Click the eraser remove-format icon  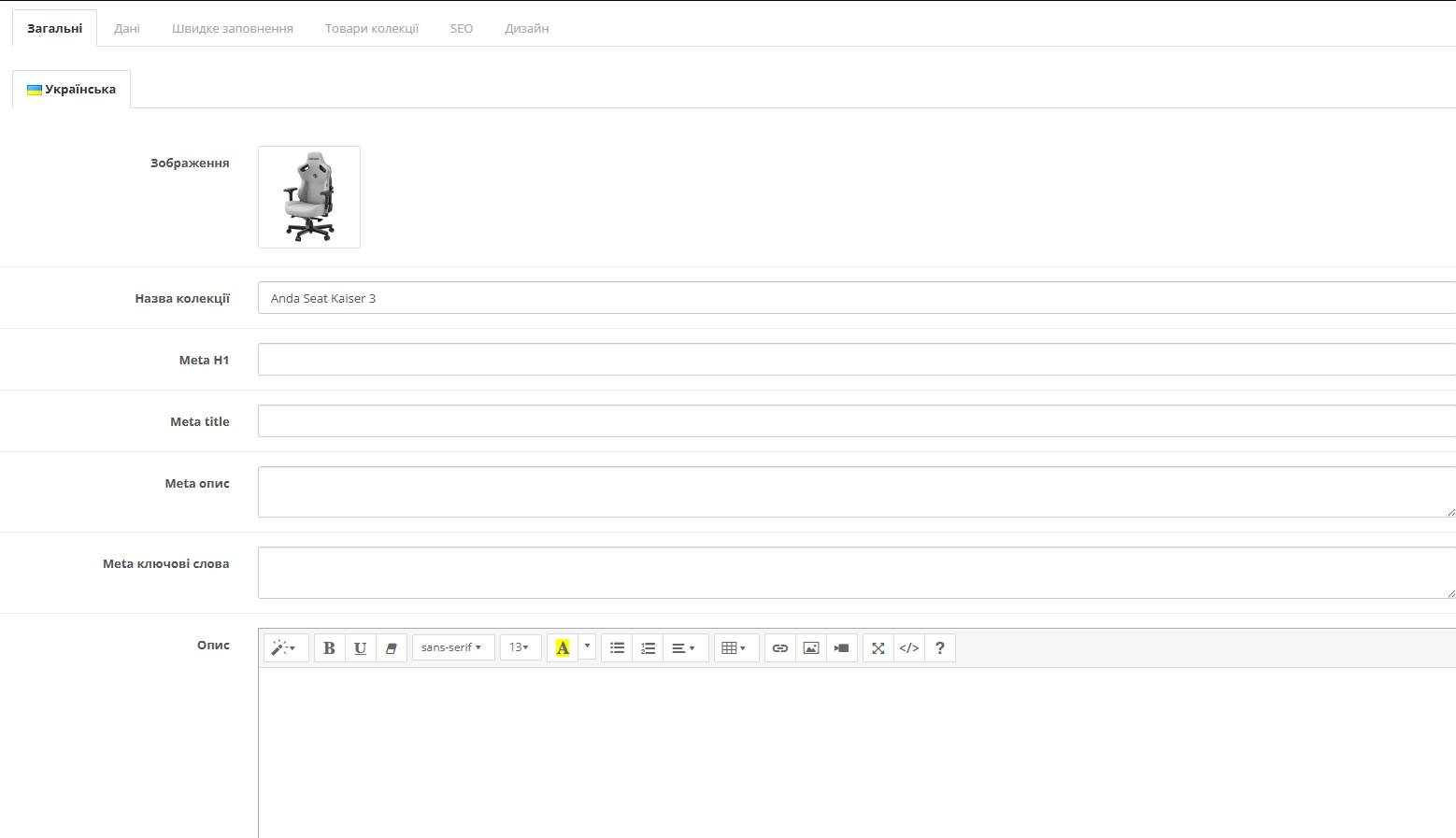click(392, 648)
